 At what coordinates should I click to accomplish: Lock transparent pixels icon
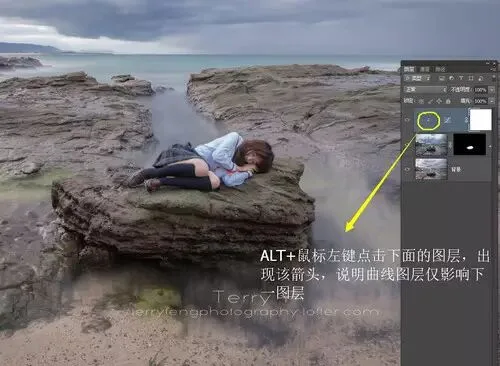[421, 101]
